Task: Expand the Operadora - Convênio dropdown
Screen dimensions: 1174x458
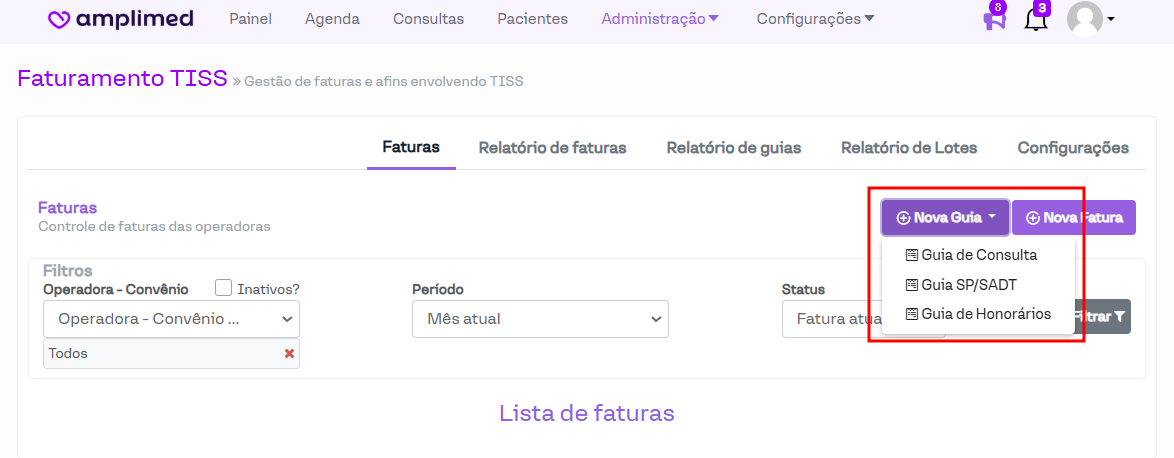Action: (x=171, y=319)
